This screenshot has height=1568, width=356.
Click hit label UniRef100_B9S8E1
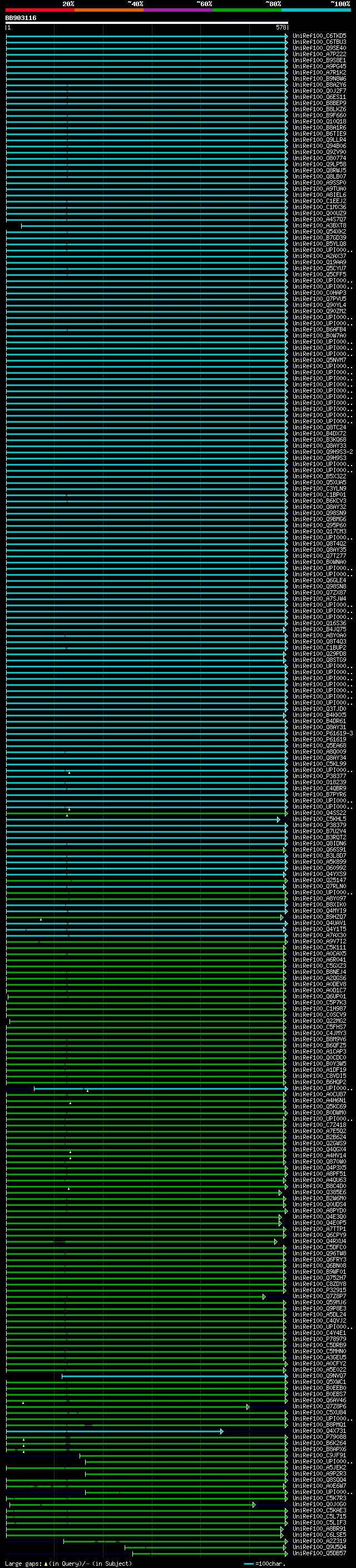pyautogui.click(x=319, y=60)
